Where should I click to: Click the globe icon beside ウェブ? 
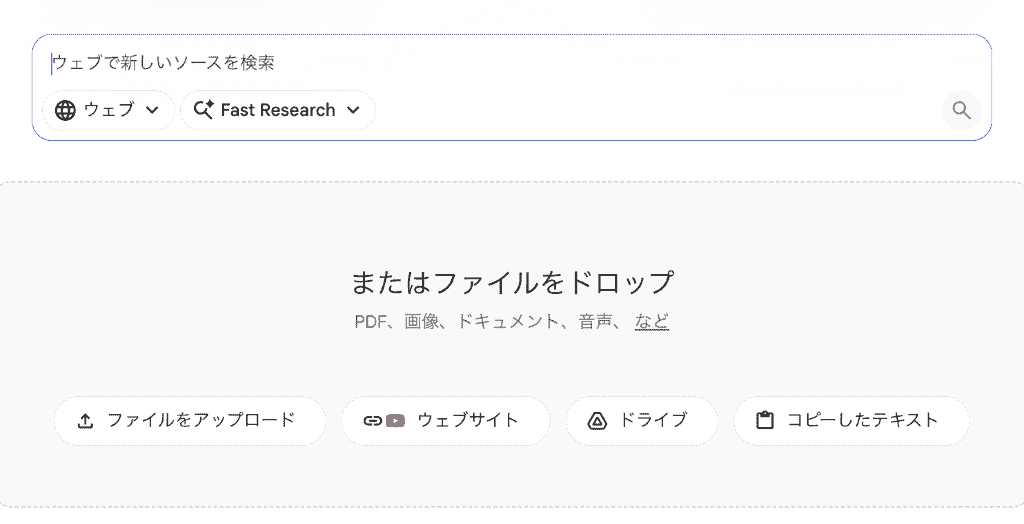pos(65,110)
